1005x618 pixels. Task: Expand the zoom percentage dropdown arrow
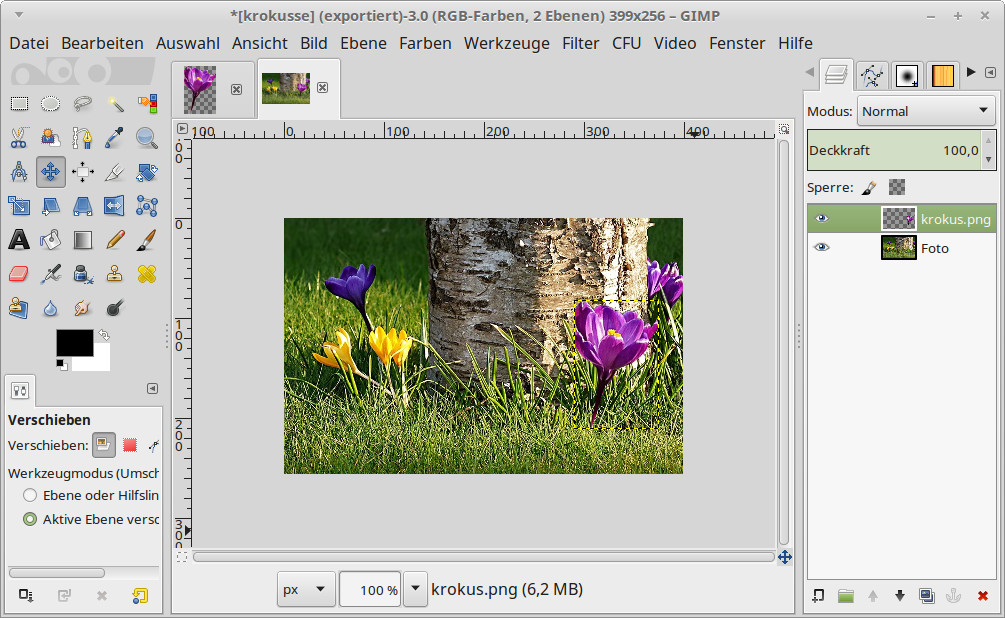coord(416,590)
